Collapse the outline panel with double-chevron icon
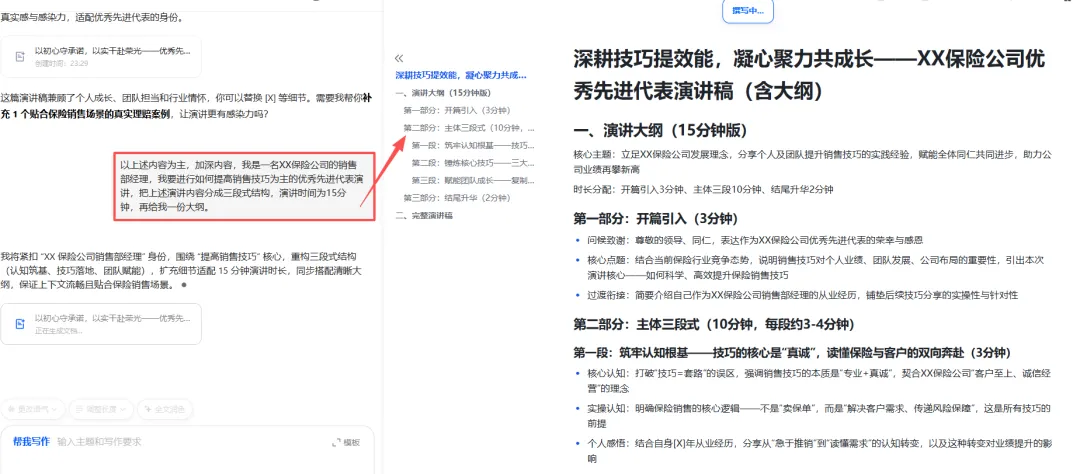The width and height of the screenshot is (1080, 474). point(399,59)
